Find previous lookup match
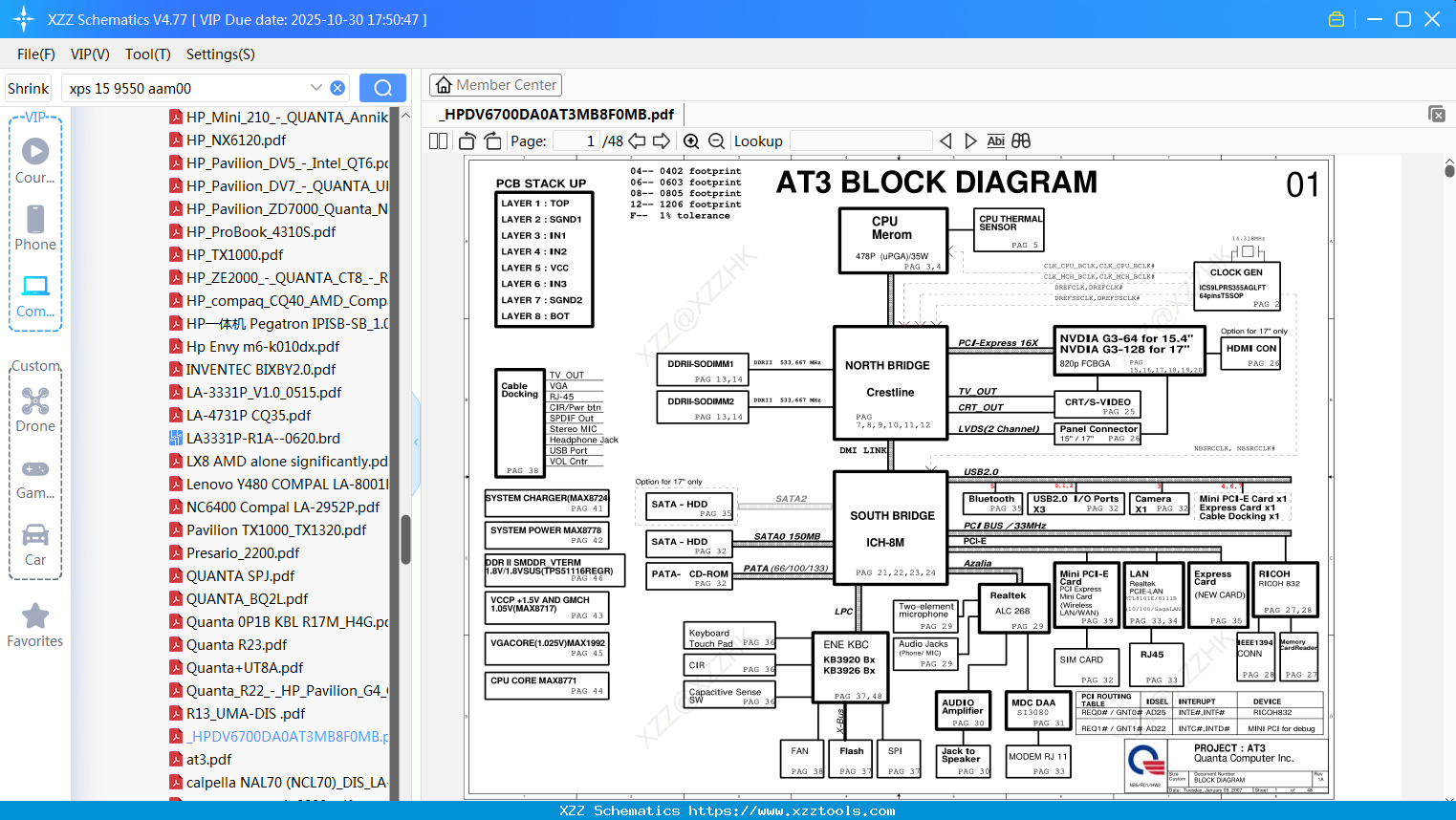 [945, 140]
